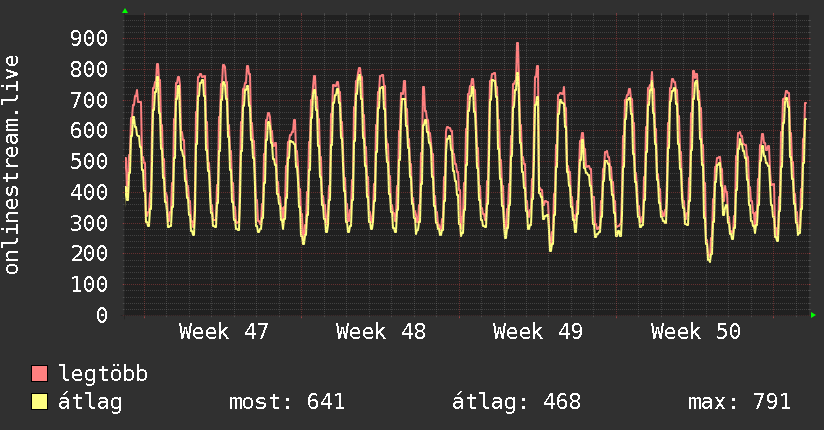This screenshot has width=824, height=430.
Task: Click the tallest pink peak in Week 49
Action: 517,44
